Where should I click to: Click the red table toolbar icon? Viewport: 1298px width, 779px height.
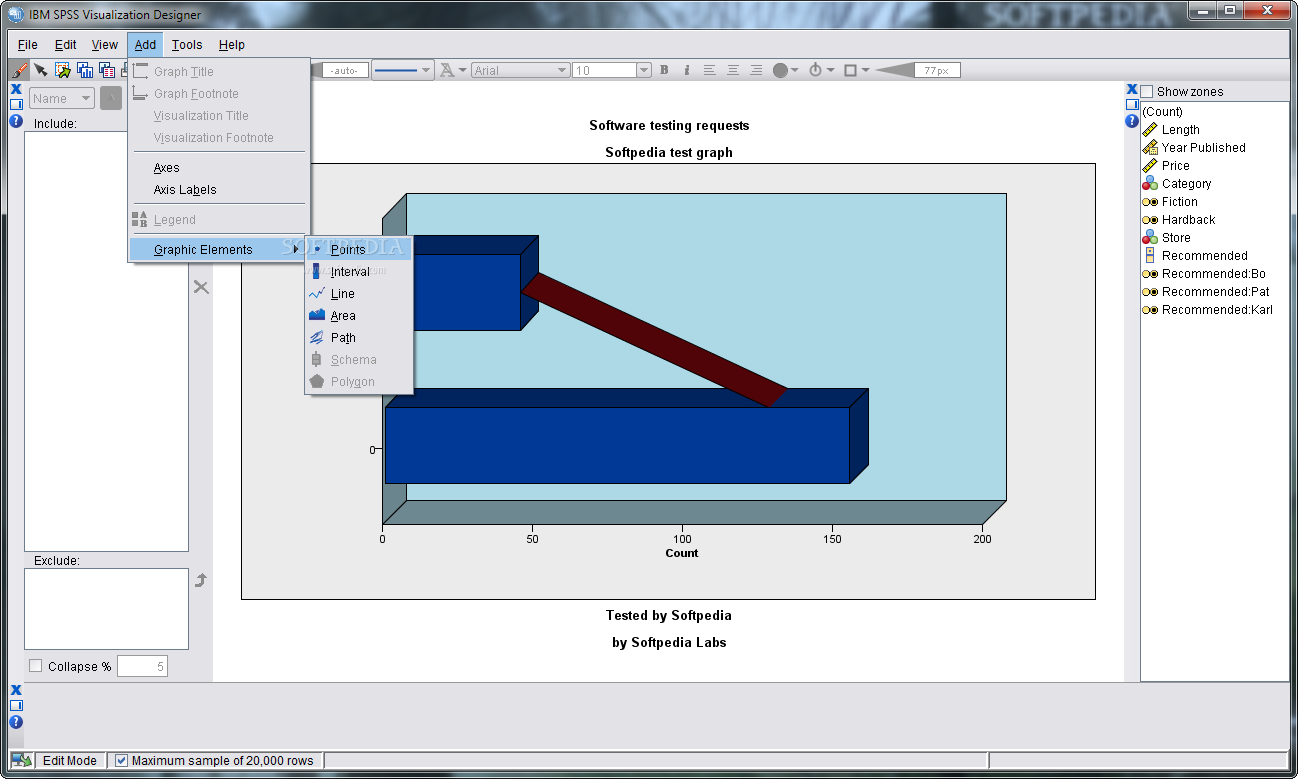pos(107,70)
